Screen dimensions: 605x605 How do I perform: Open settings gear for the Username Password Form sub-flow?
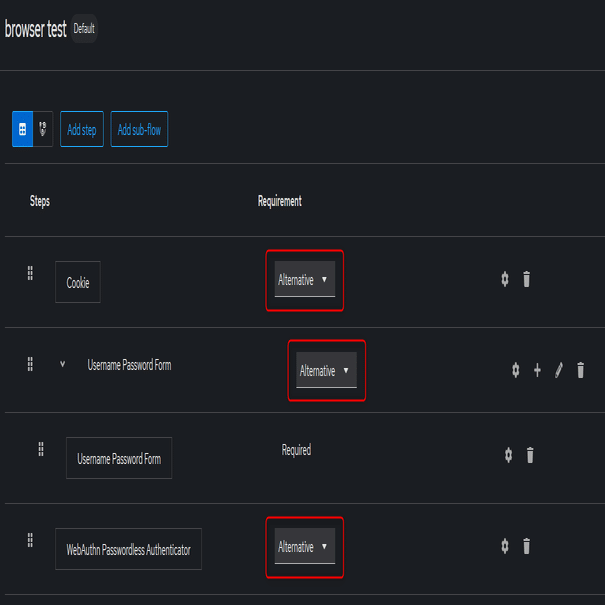click(515, 370)
